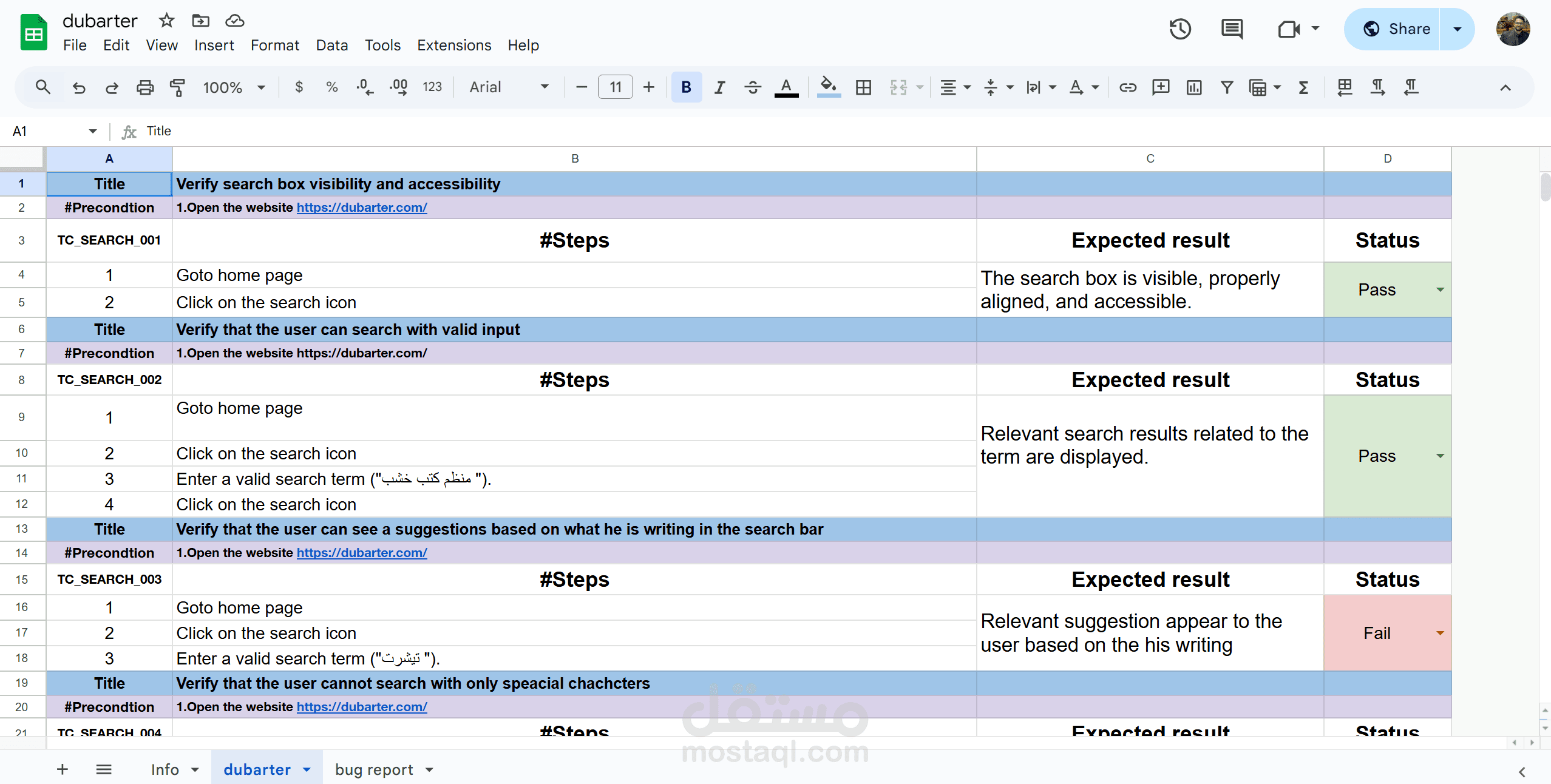Insert a chart
This screenshot has width=1551, height=784.
[1194, 87]
